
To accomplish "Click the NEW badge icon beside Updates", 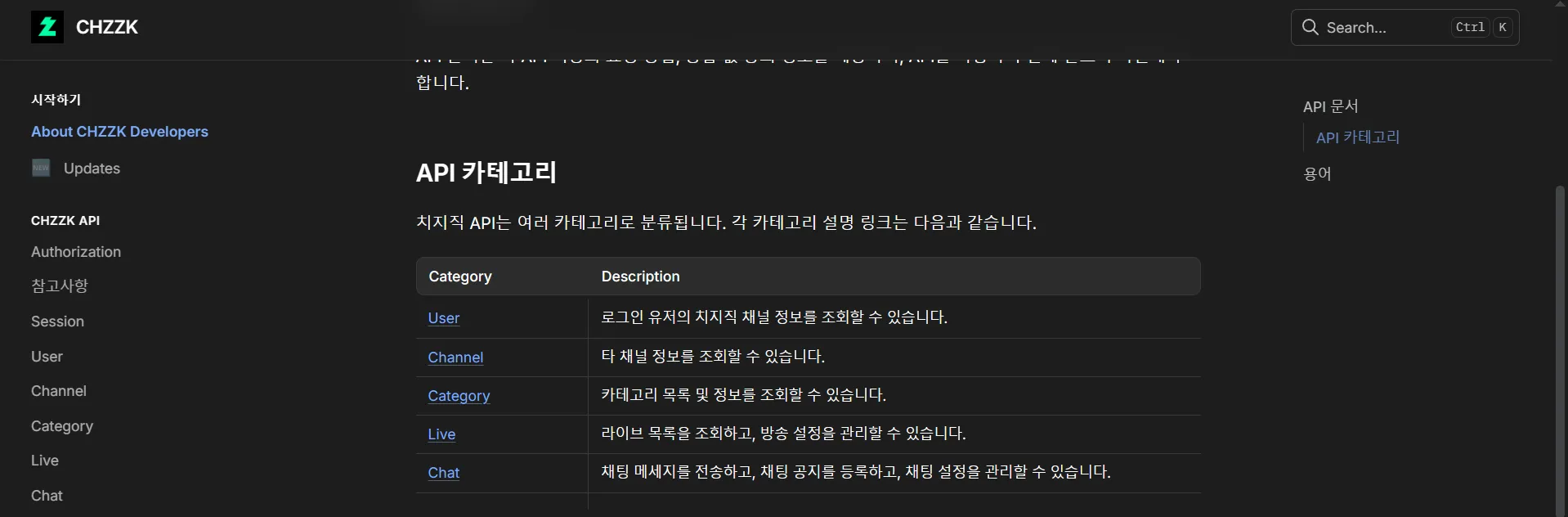I will [x=41, y=168].
